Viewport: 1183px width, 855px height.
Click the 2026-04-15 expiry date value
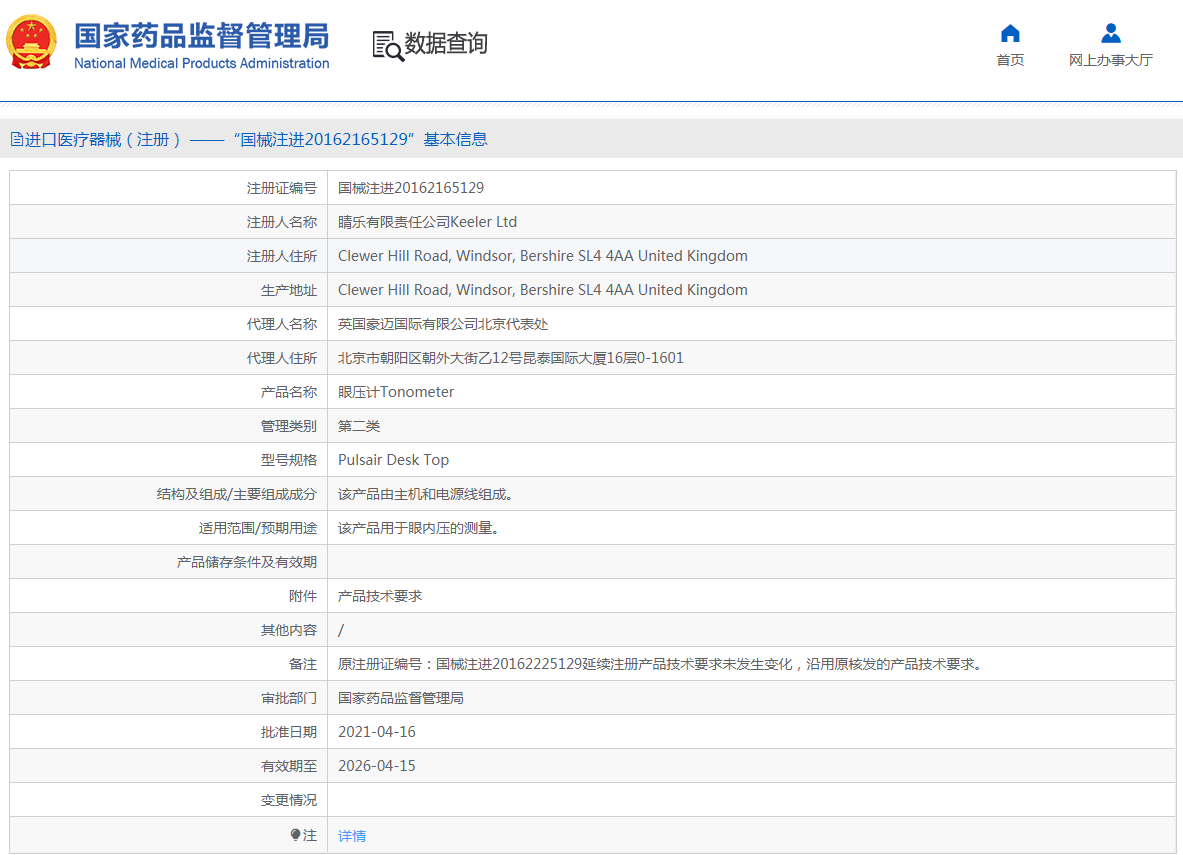(376, 766)
